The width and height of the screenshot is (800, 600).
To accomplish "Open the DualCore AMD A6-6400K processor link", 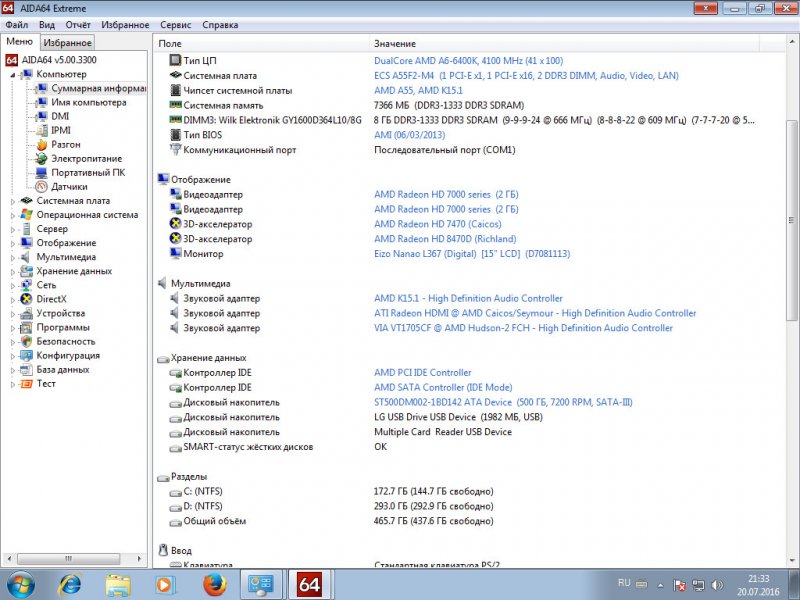I will coord(468,61).
